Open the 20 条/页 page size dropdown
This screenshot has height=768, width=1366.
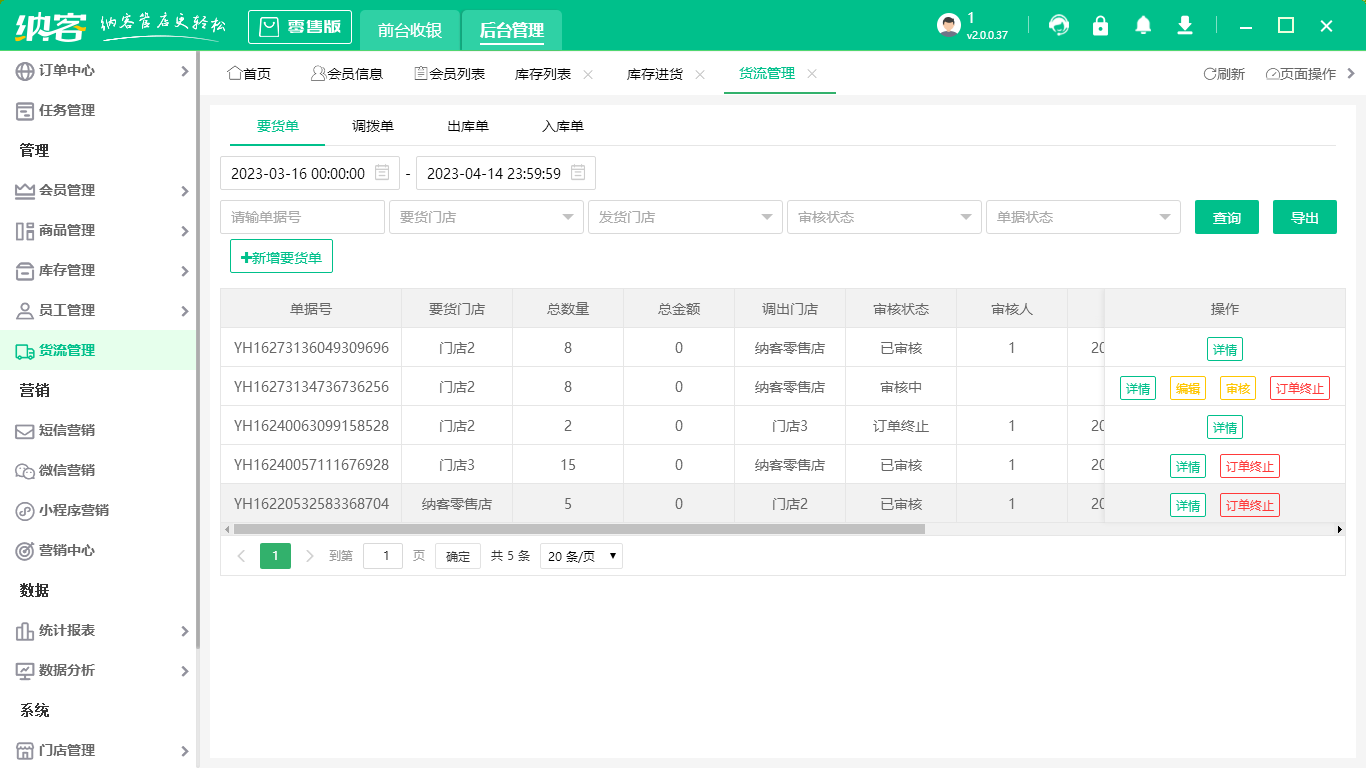tap(581, 555)
